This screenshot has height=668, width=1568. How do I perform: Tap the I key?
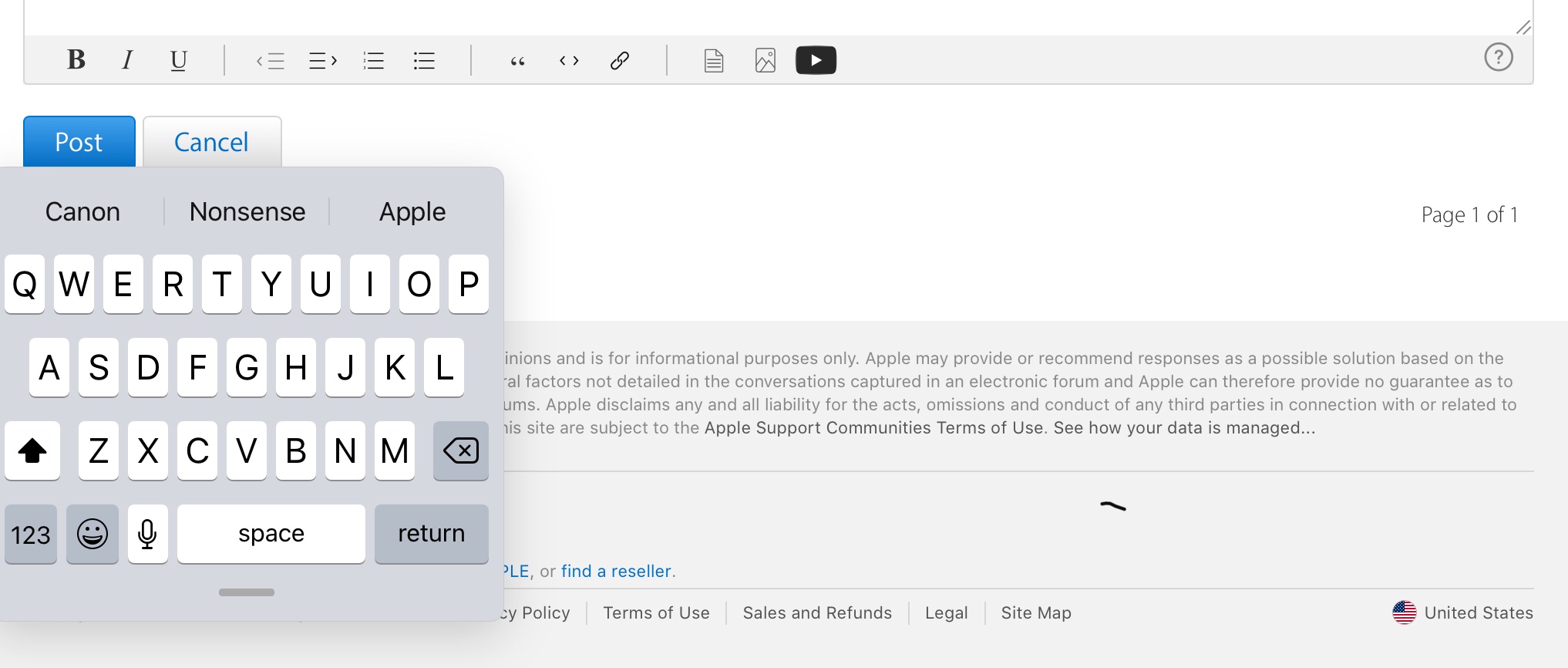370,284
